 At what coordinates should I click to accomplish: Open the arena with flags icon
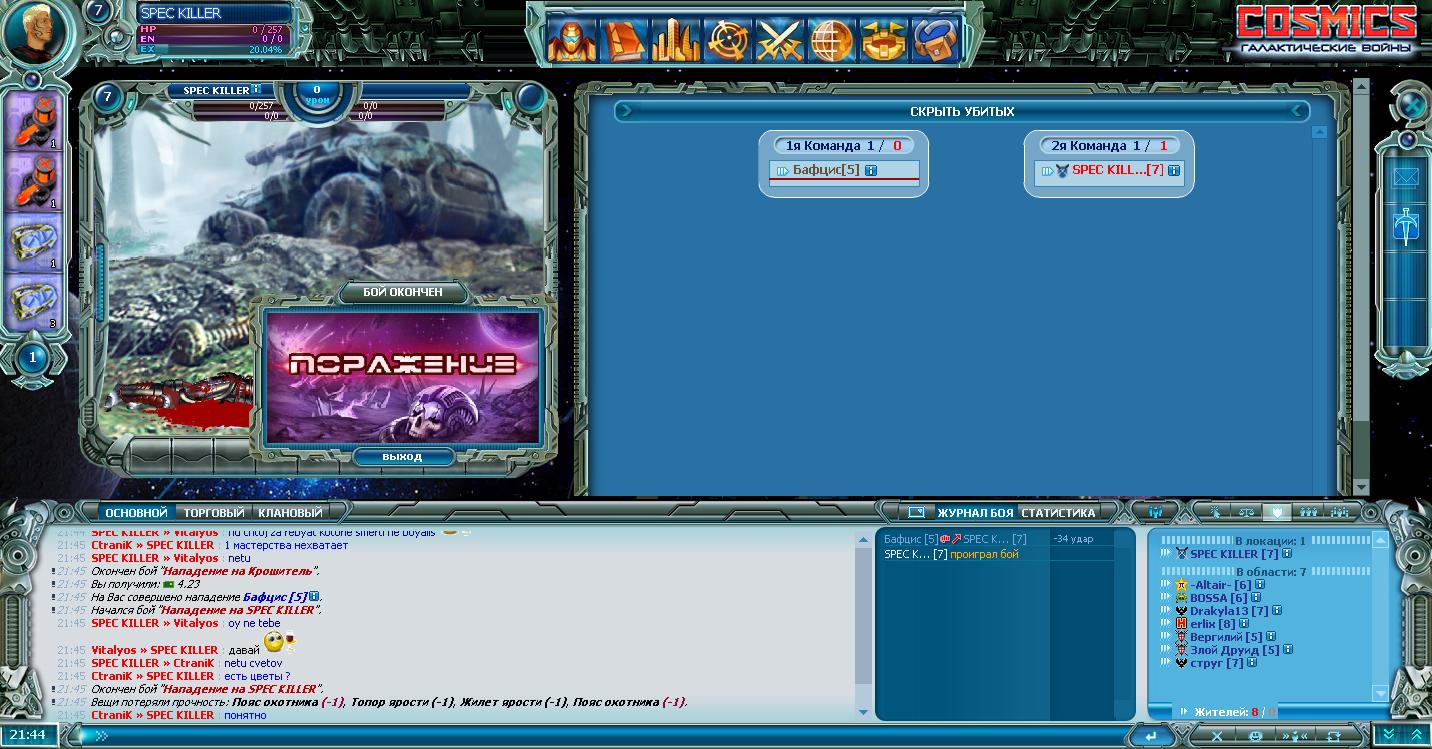(884, 41)
